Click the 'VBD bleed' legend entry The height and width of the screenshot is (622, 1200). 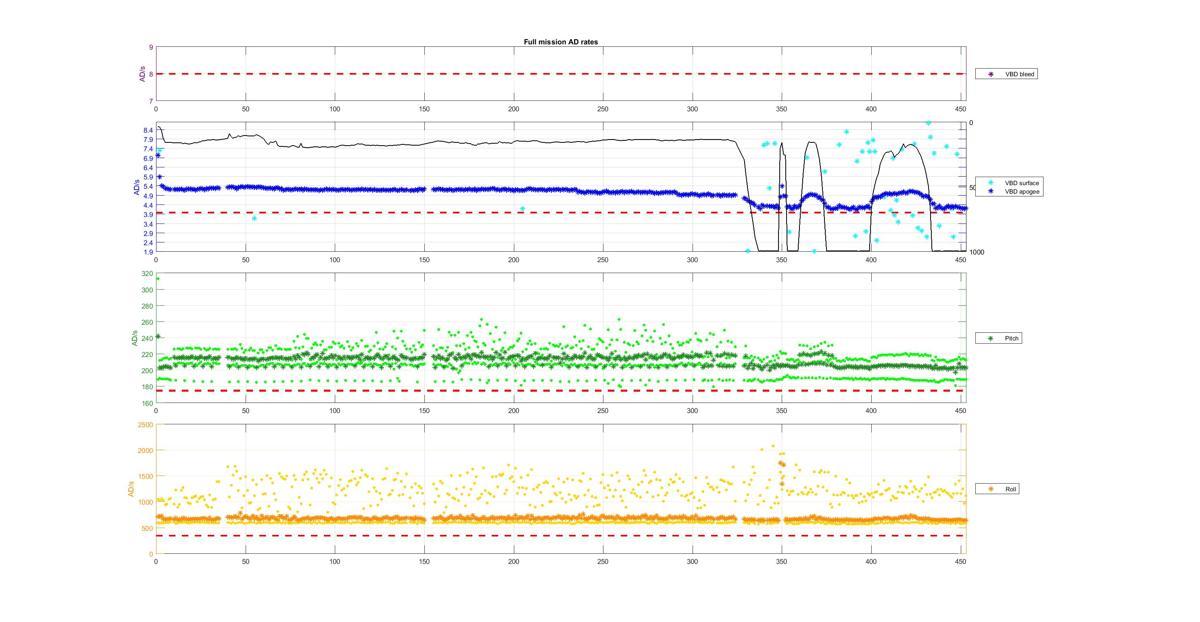(1007, 74)
